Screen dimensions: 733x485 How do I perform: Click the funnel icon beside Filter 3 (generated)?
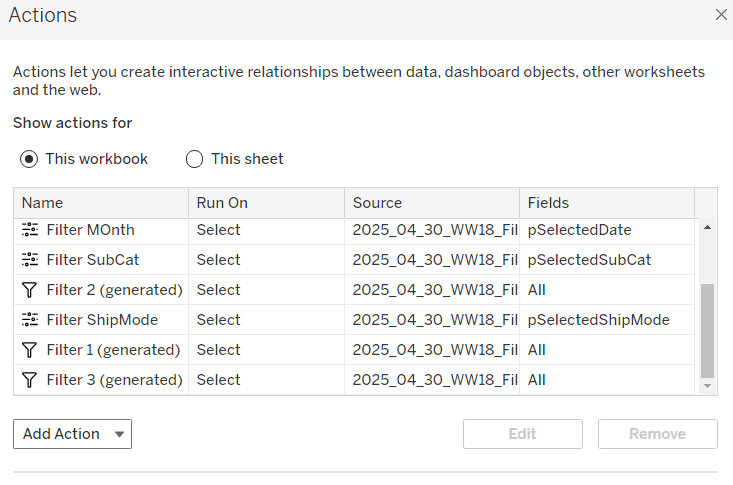[29, 380]
